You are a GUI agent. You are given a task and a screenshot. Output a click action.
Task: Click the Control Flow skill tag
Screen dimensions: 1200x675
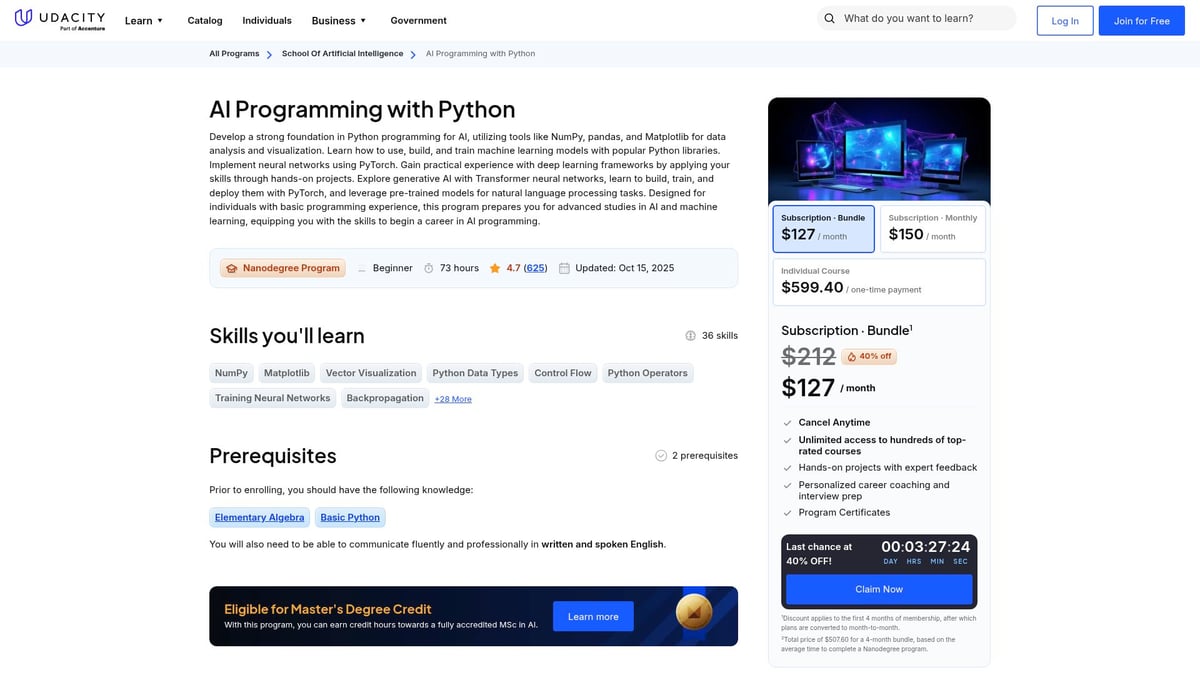pyautogui.click(x=563, y=373)
